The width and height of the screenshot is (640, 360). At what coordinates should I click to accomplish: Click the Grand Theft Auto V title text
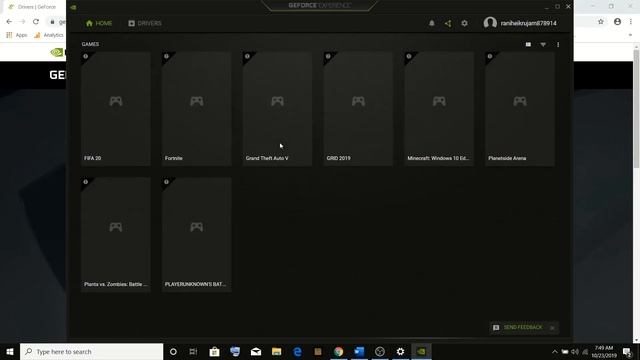click(x=267, y=158)
